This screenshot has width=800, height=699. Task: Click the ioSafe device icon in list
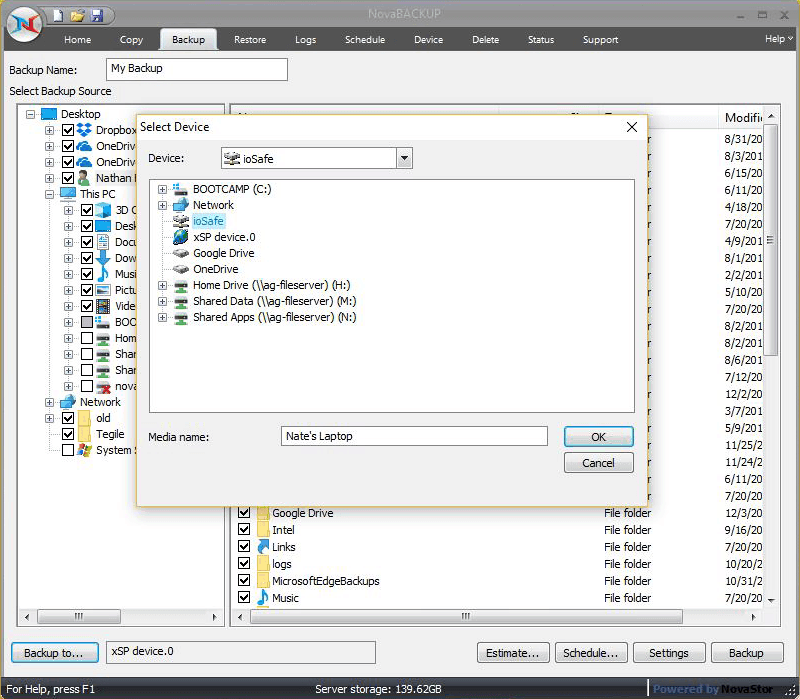pos(181,221)
